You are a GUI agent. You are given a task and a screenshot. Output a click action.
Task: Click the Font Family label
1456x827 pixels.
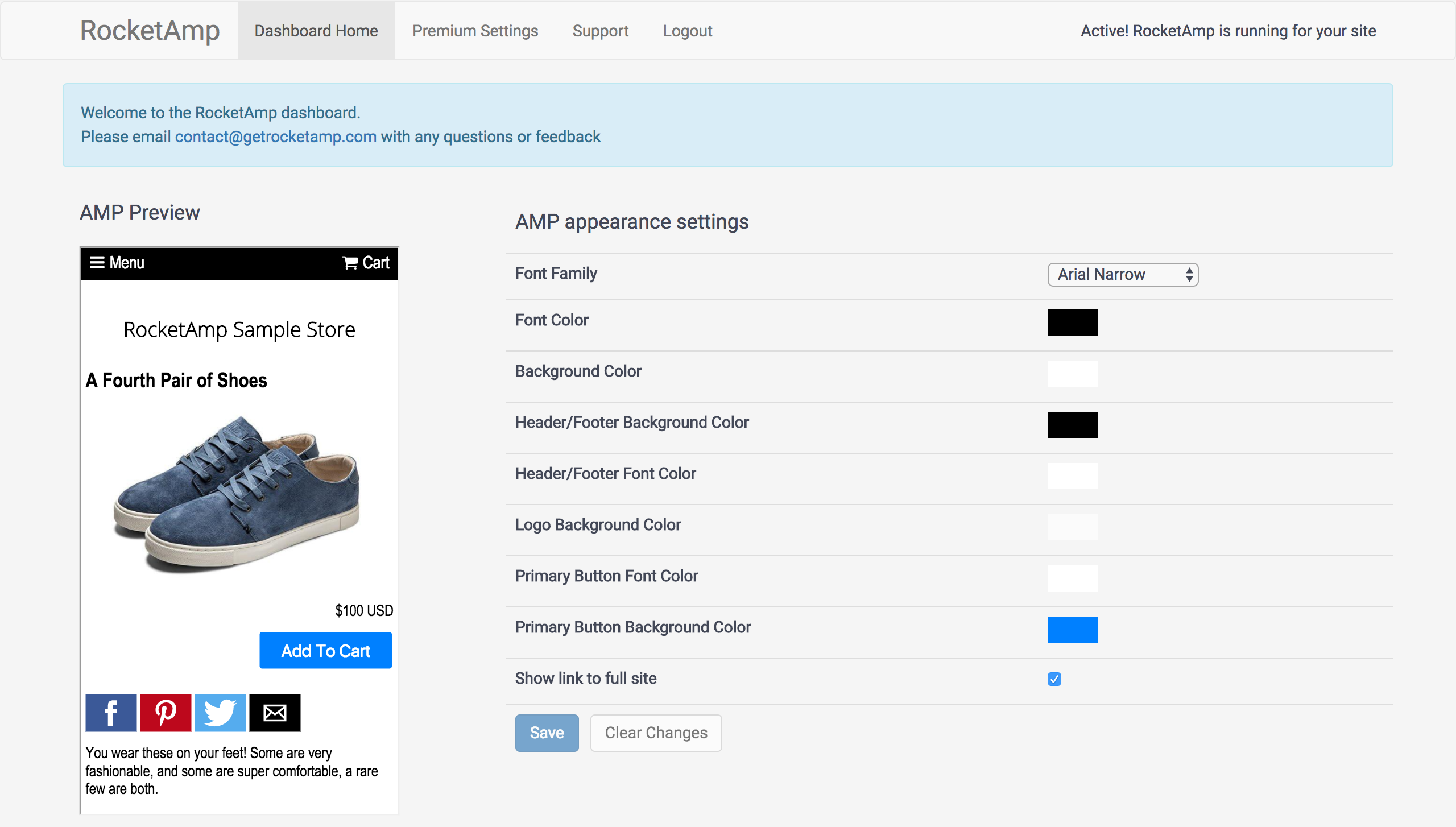pos(556,274)
